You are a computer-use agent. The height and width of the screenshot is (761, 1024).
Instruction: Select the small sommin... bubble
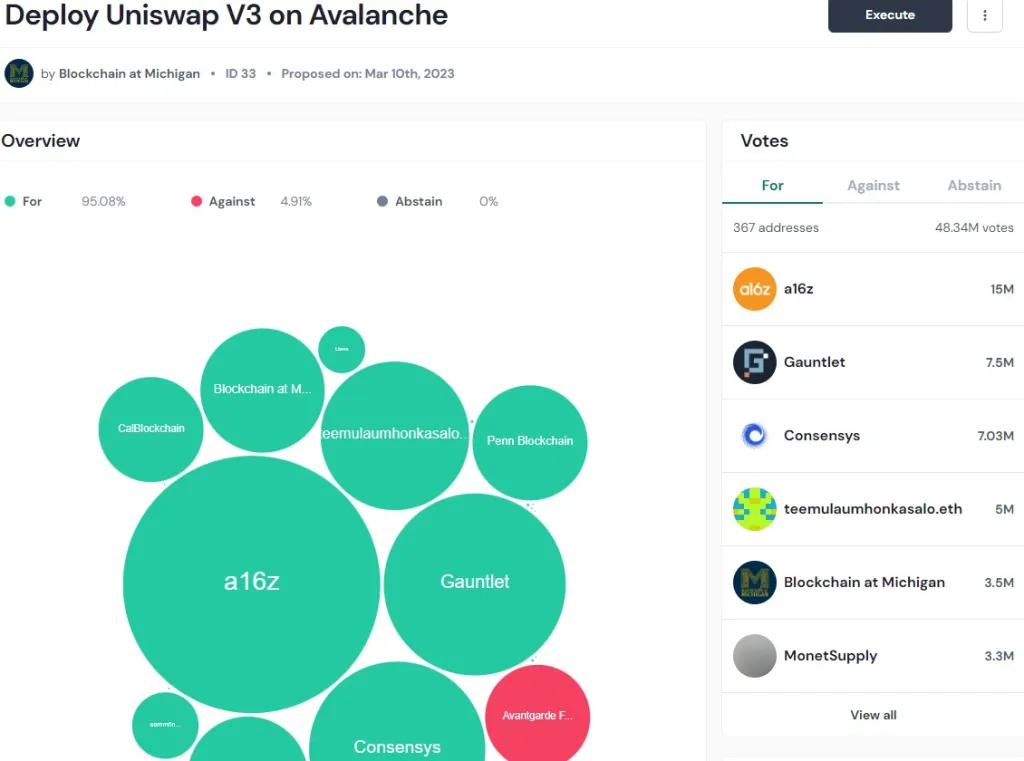coord(165,724)
